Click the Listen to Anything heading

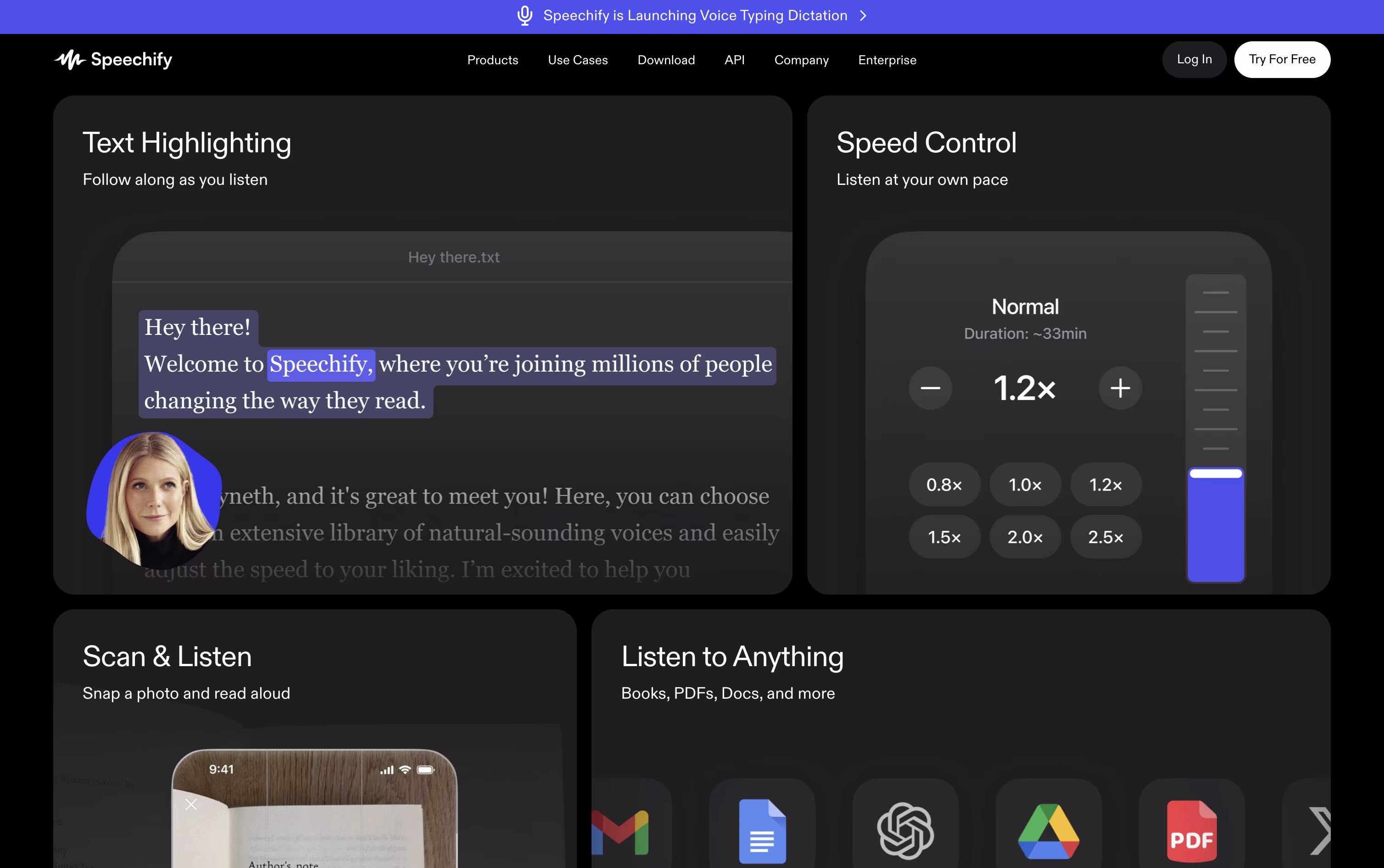pyautogui.click(x=732, y=657)
